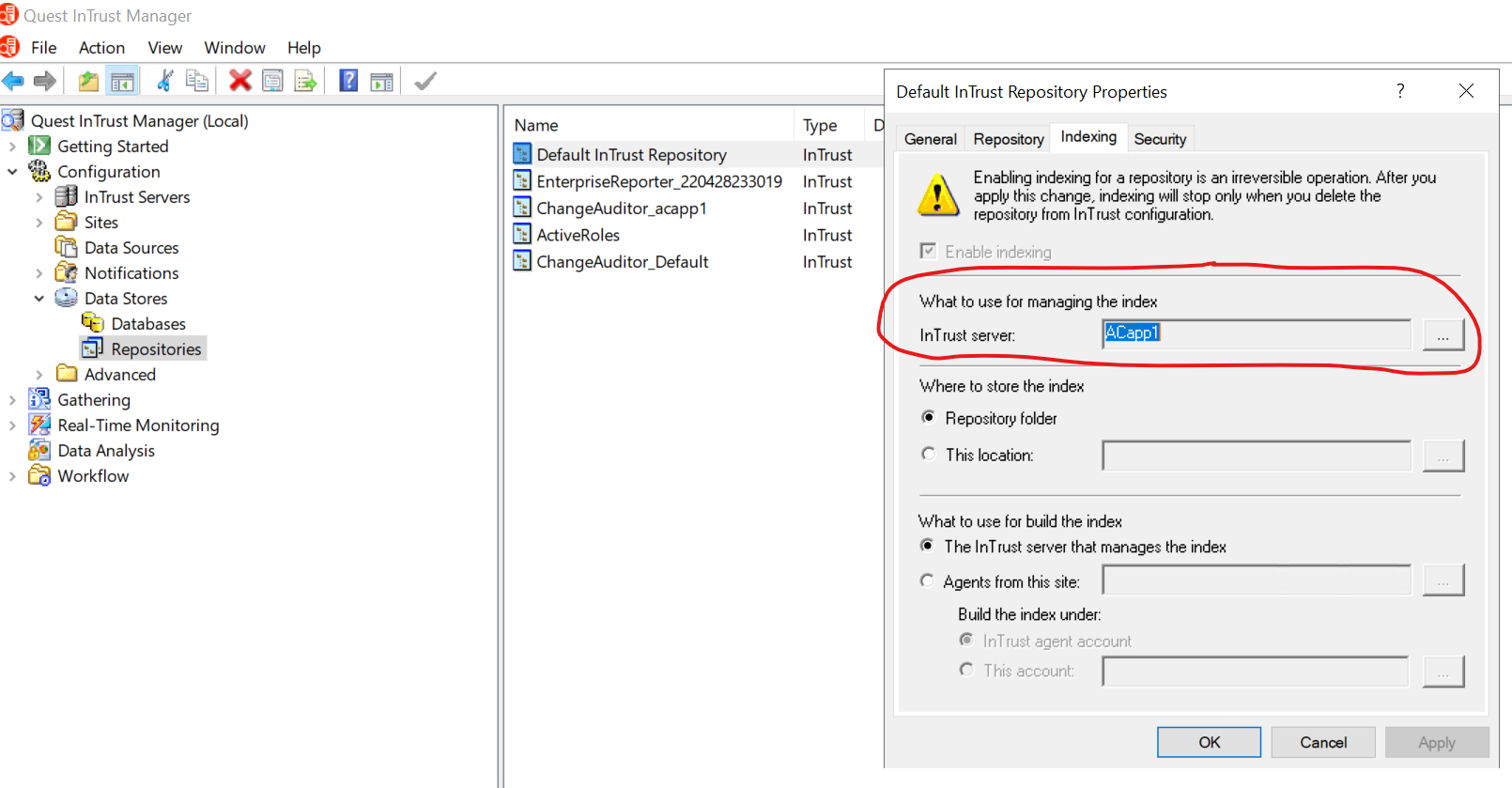The height and width of the screenshot is (788, 1512).
Task: Click the OK button
Action: 1209,742
